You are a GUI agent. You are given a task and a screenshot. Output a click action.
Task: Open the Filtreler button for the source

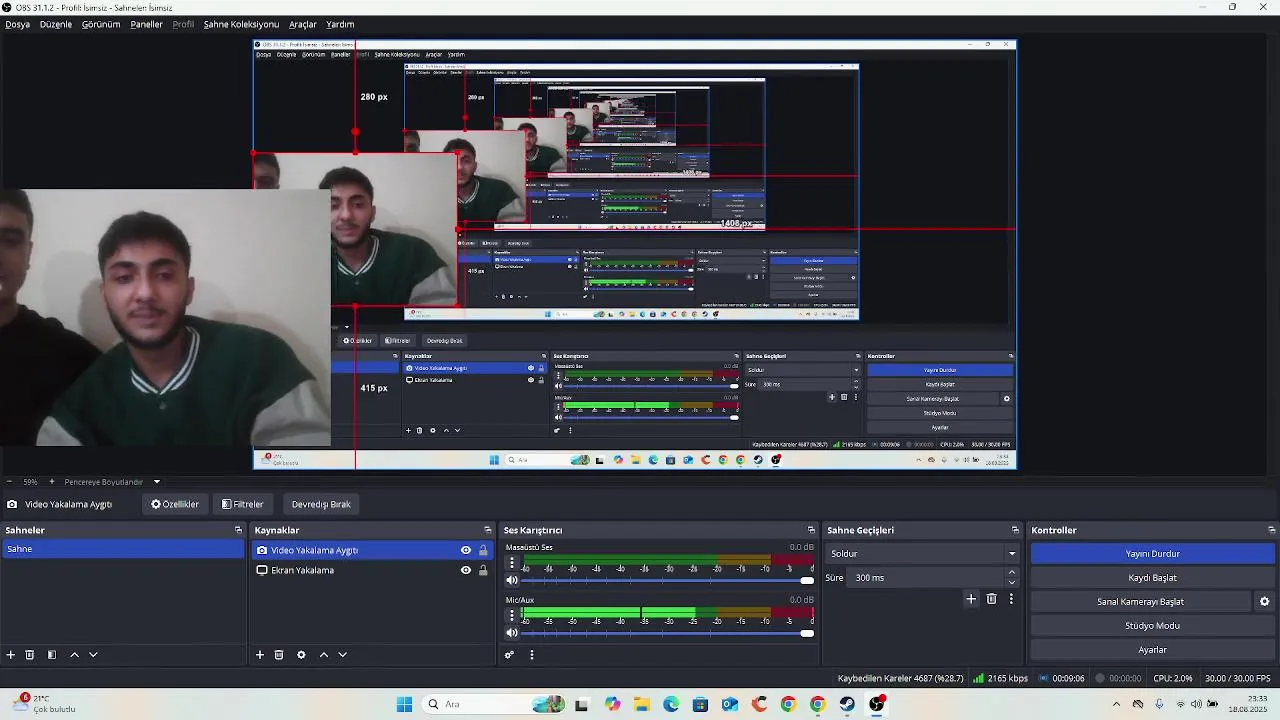click(x=243, y=504)
